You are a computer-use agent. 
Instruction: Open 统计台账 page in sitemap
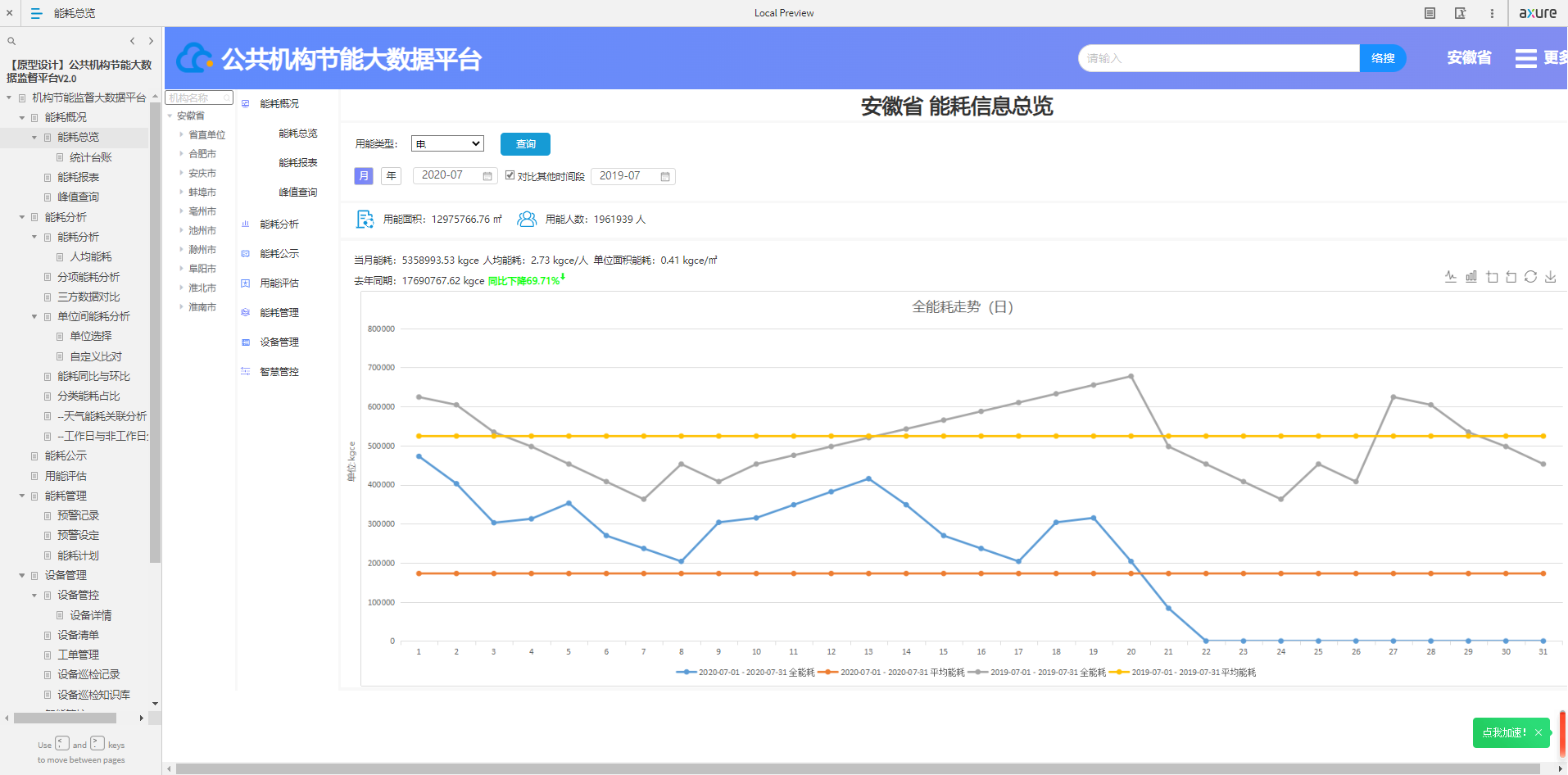tap(91, 157)
